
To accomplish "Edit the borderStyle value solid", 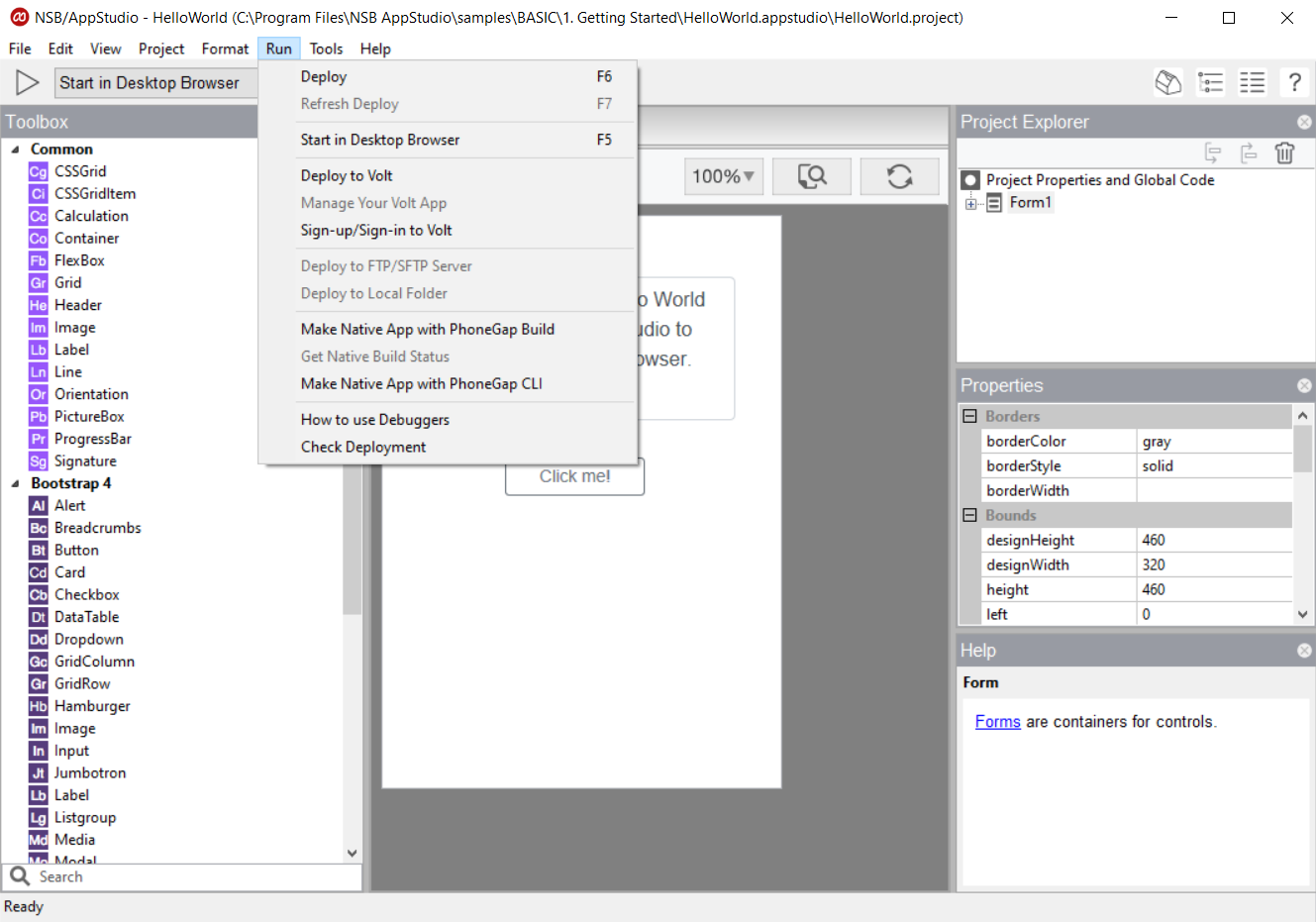I will coord(1214,466).
